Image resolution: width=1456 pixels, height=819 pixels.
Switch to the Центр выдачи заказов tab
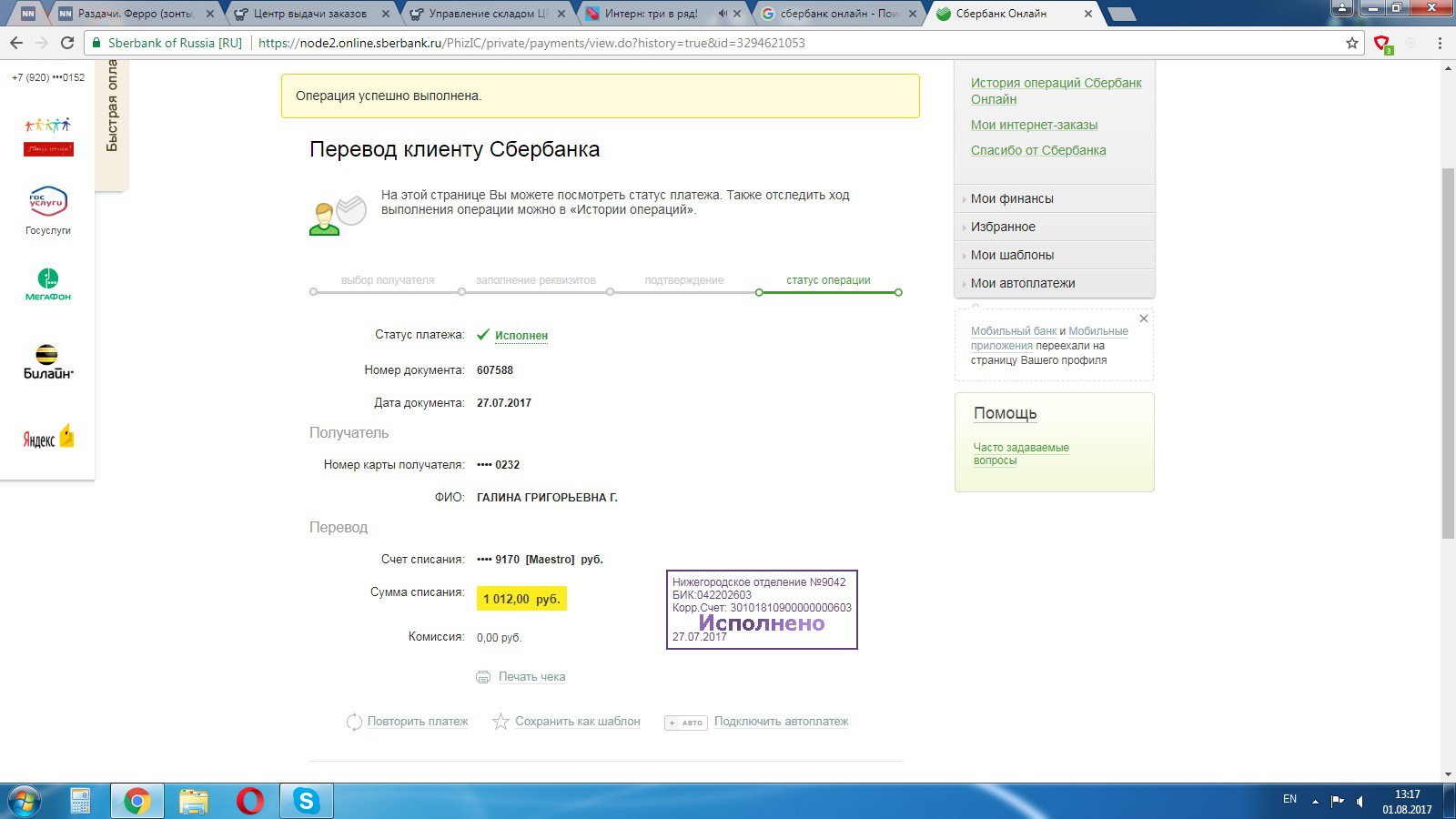(x=309, y=14)
